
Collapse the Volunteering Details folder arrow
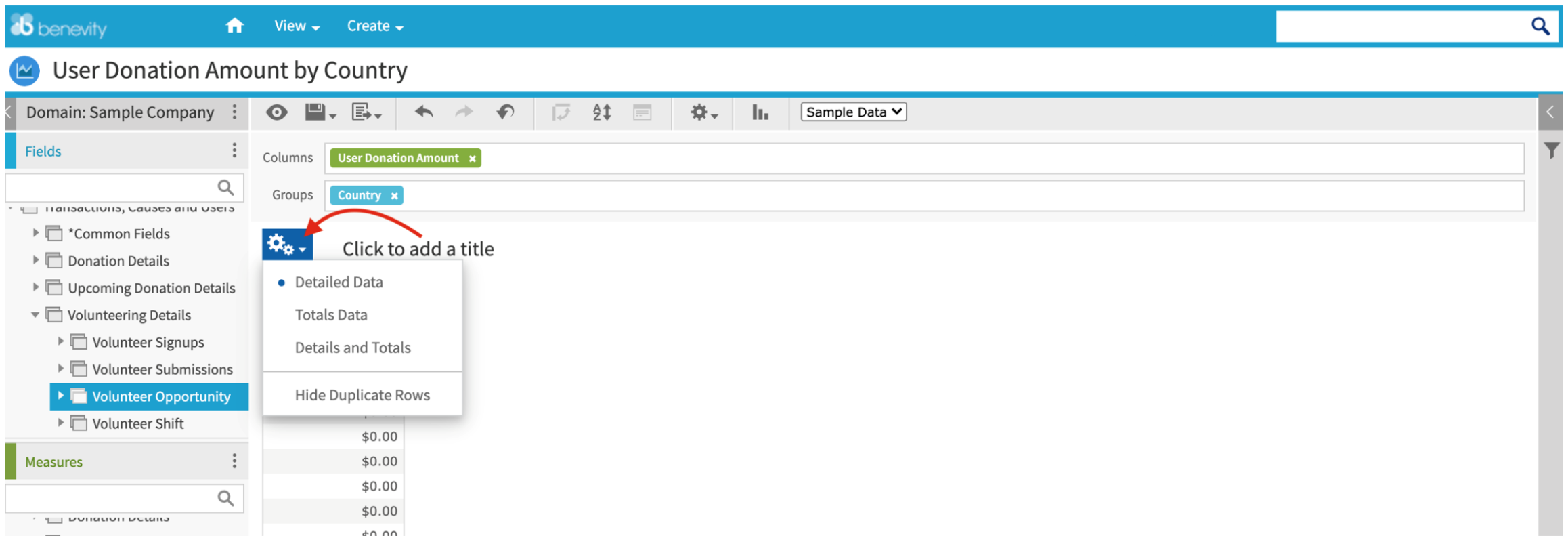35,314
